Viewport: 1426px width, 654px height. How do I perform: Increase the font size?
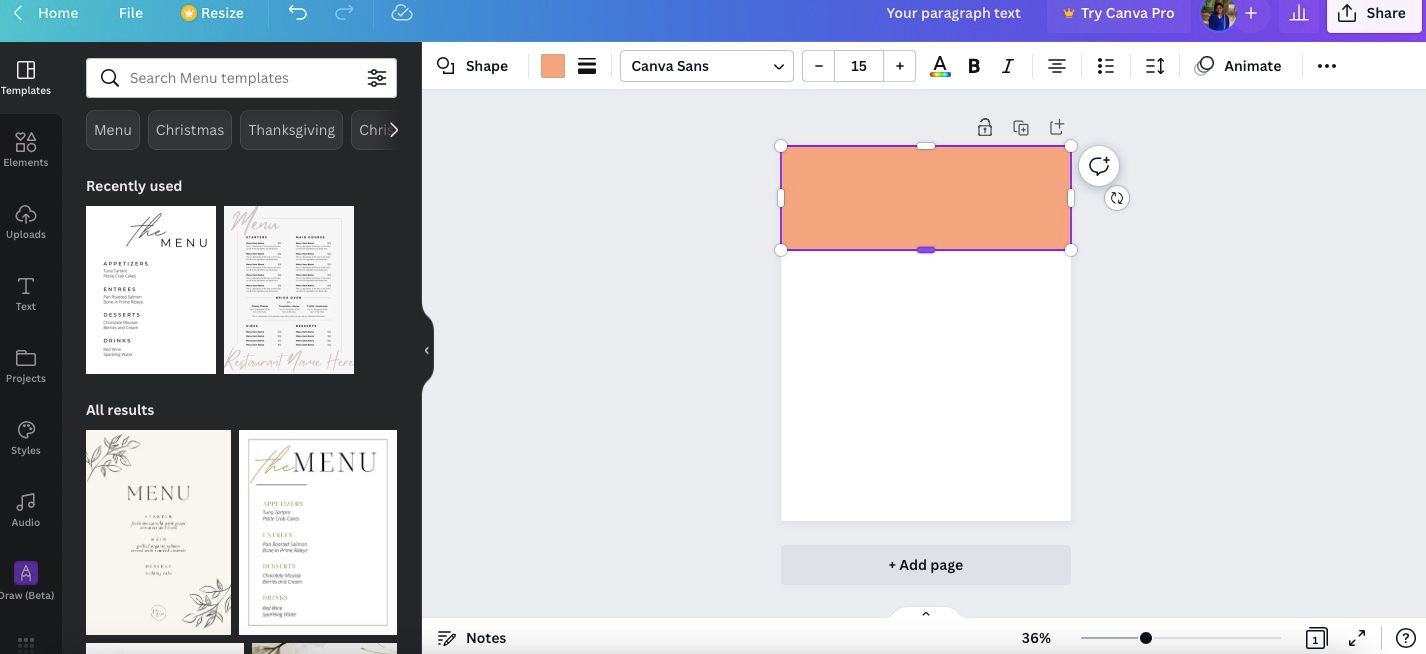tap(900, 66)
